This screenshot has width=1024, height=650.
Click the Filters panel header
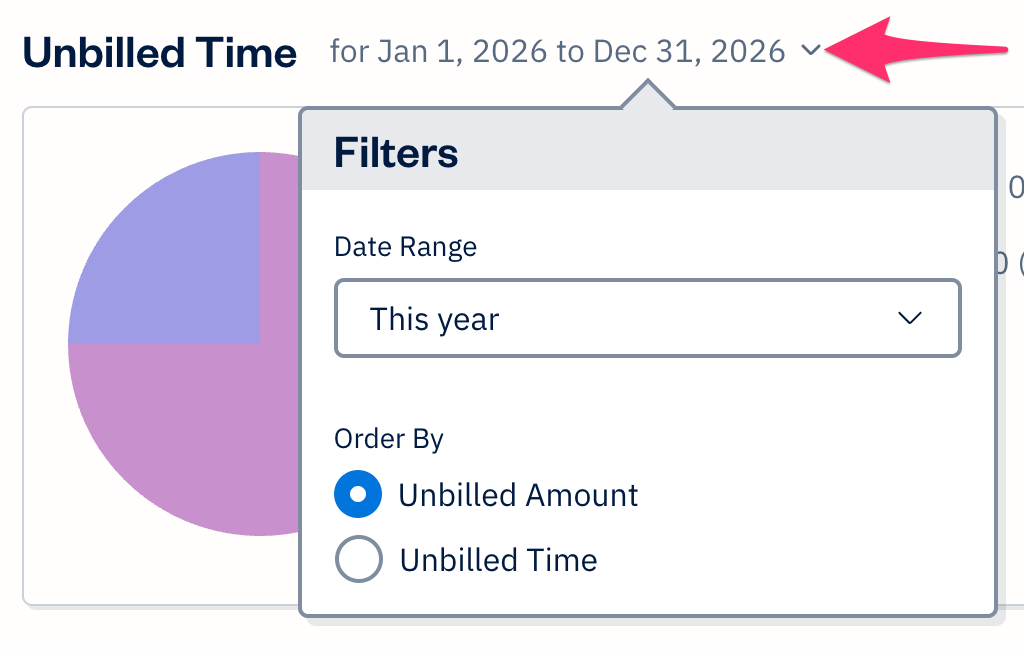pos(396,152)
